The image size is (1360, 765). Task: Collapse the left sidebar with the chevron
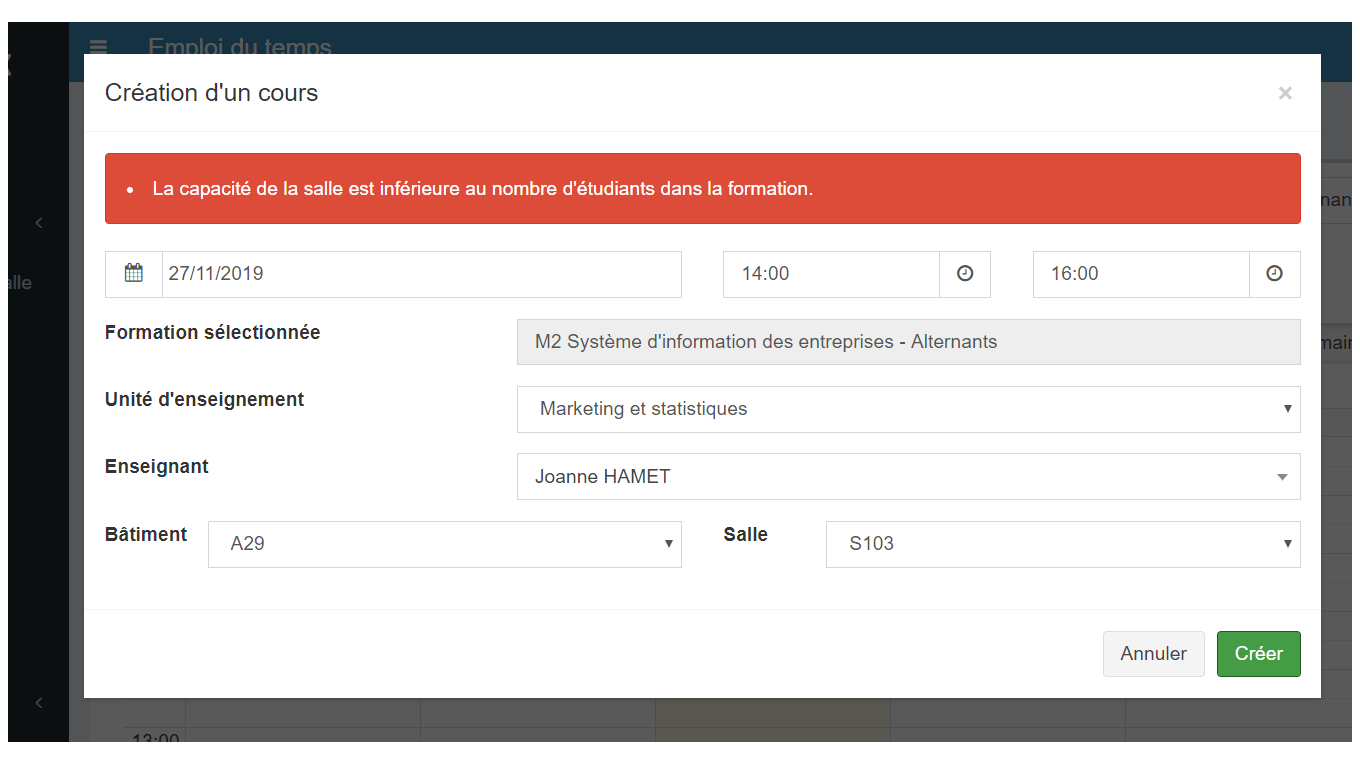coord(38,223)
